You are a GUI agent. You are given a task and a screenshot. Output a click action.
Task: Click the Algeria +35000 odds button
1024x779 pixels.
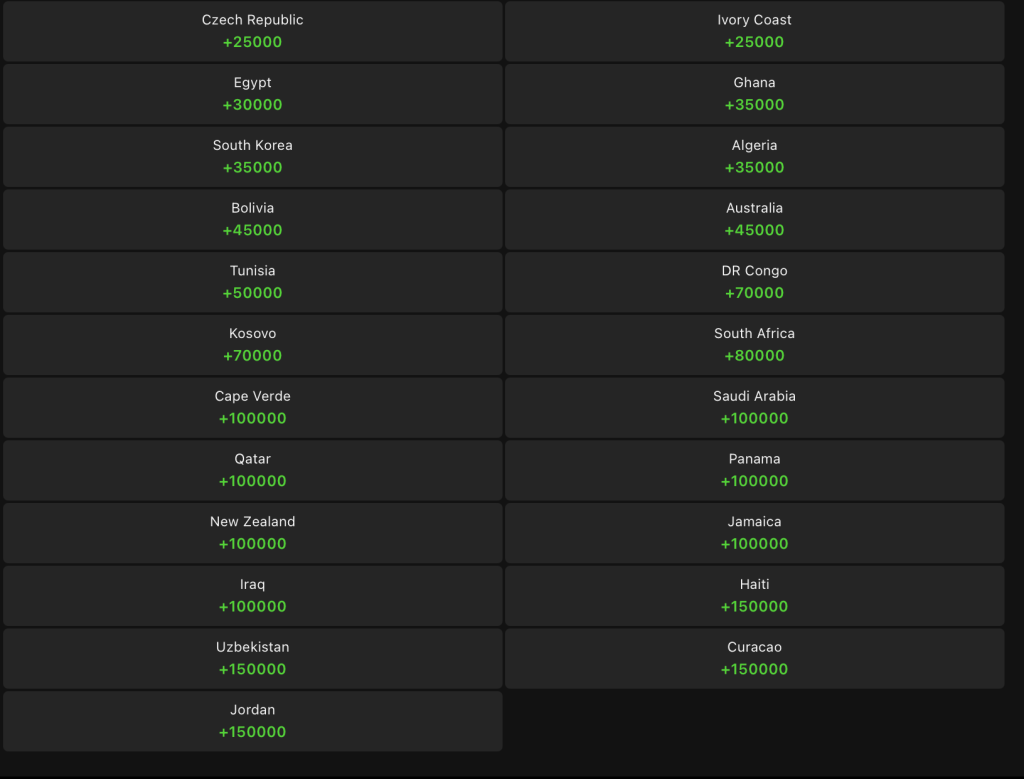[x=754, y=157]
